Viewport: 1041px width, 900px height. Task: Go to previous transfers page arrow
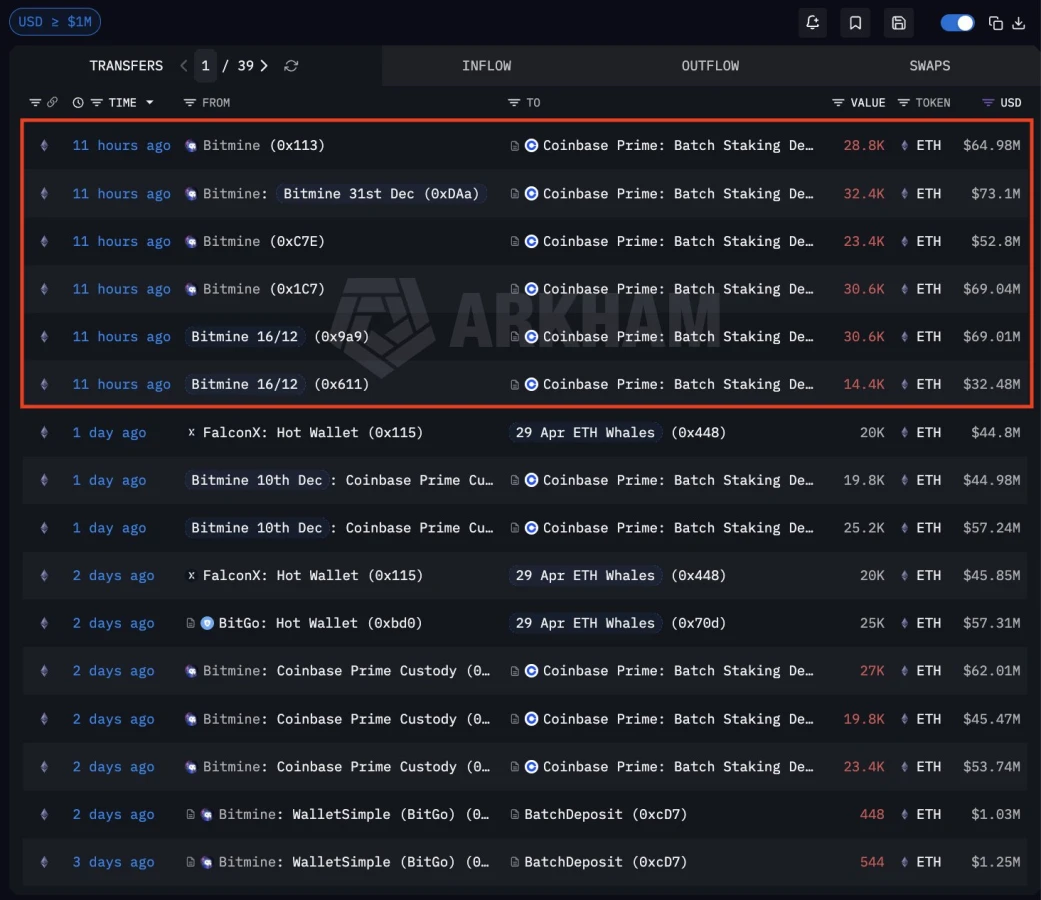point(184,66)
